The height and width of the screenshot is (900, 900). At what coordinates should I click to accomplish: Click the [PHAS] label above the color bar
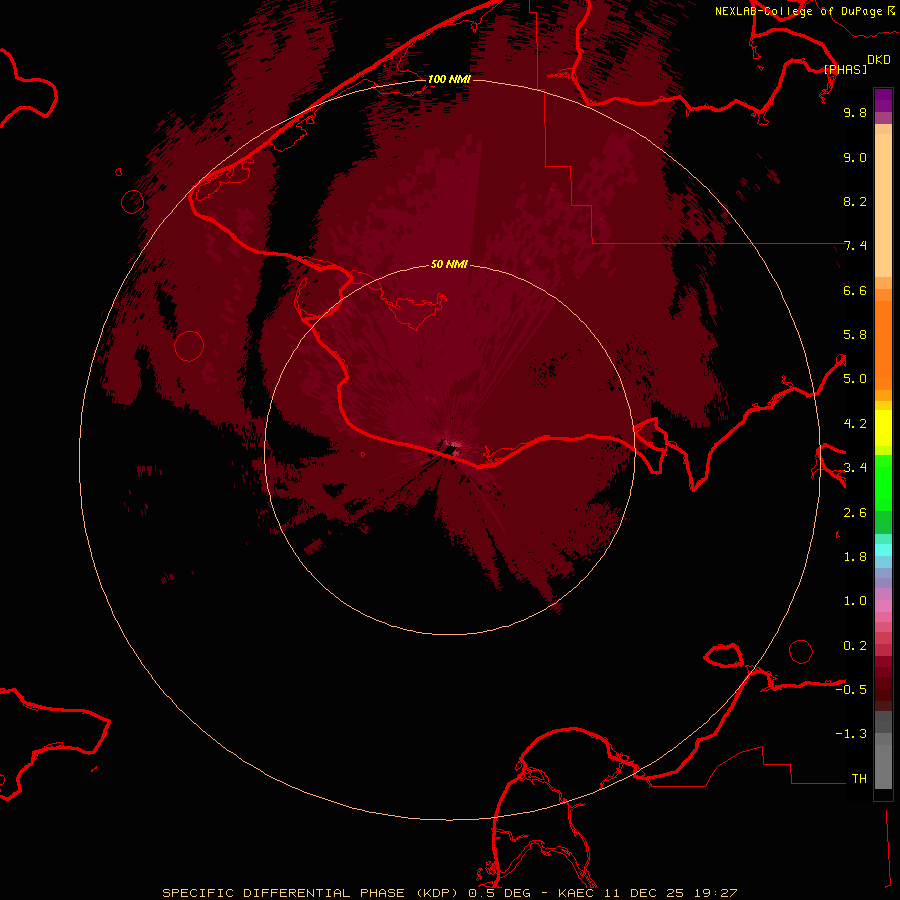point(845,70)
